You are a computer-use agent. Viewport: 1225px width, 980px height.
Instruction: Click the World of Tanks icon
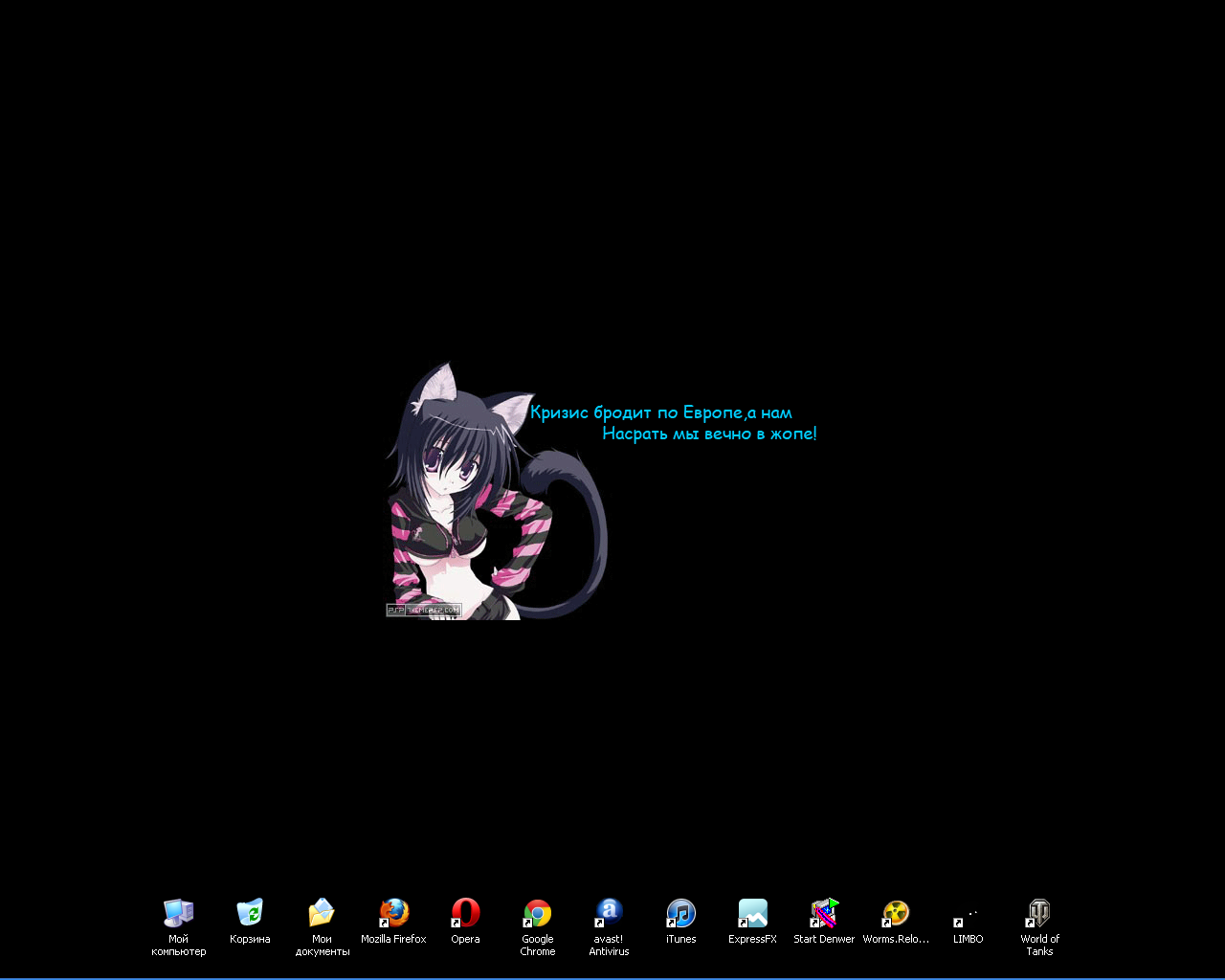click(x=1039, y=913)
